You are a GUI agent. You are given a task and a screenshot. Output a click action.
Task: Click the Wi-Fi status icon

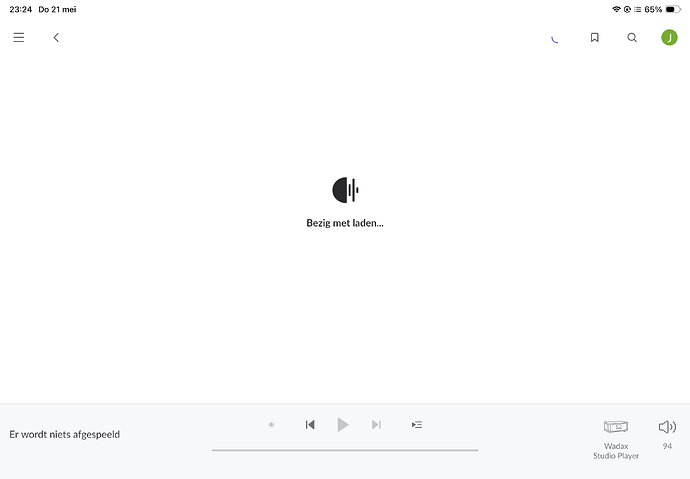(616, 9)
